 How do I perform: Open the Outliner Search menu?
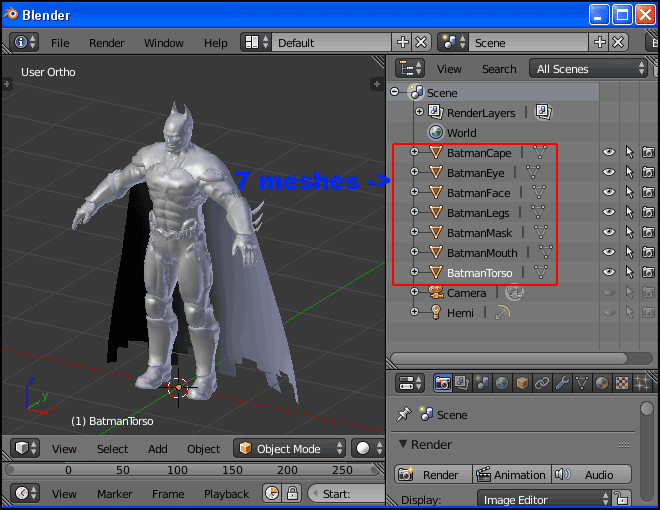tap(499, 69)
